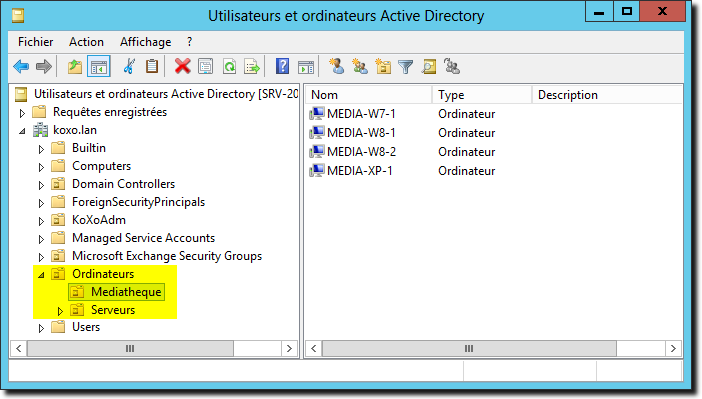The image size is (702, 399).
Task: Click the new organizational unit icon
Action: (383, 66)
